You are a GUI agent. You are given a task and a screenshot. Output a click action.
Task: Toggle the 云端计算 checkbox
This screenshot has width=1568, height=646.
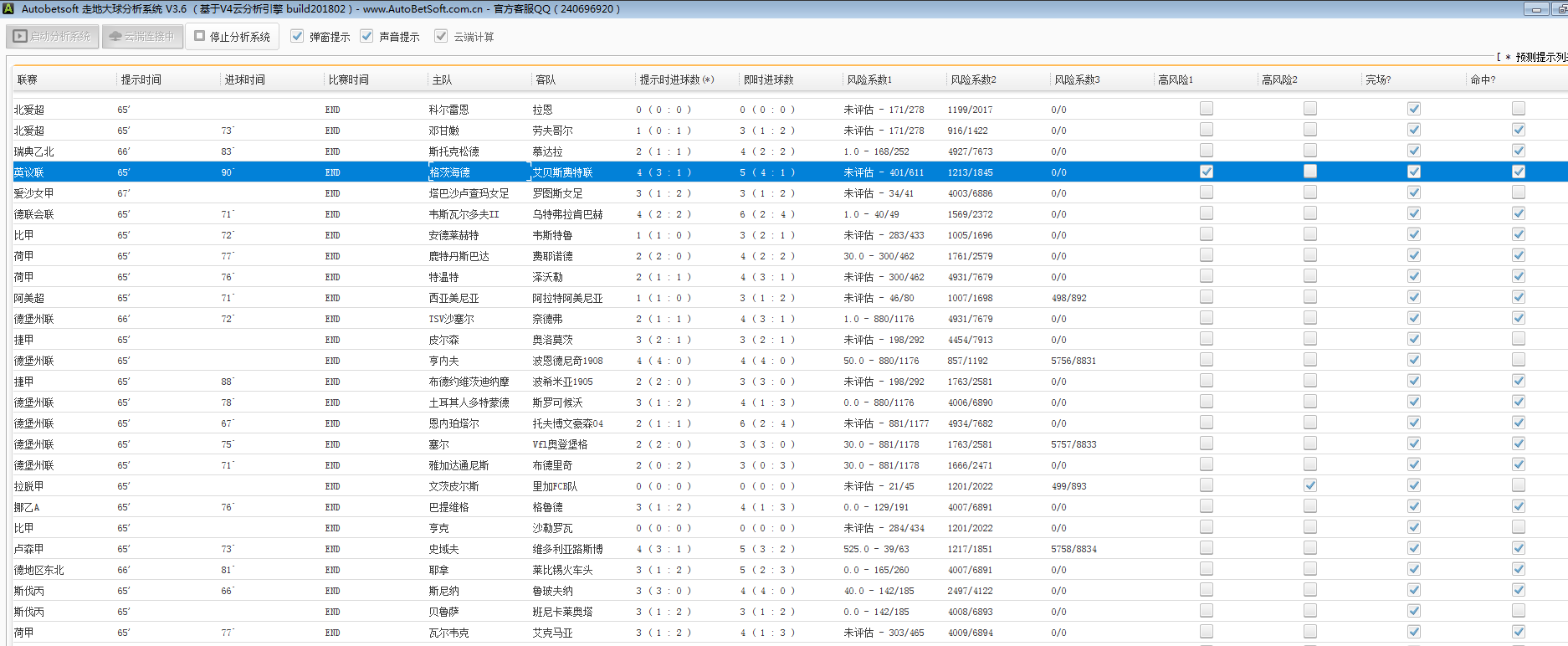click(441, 37)
